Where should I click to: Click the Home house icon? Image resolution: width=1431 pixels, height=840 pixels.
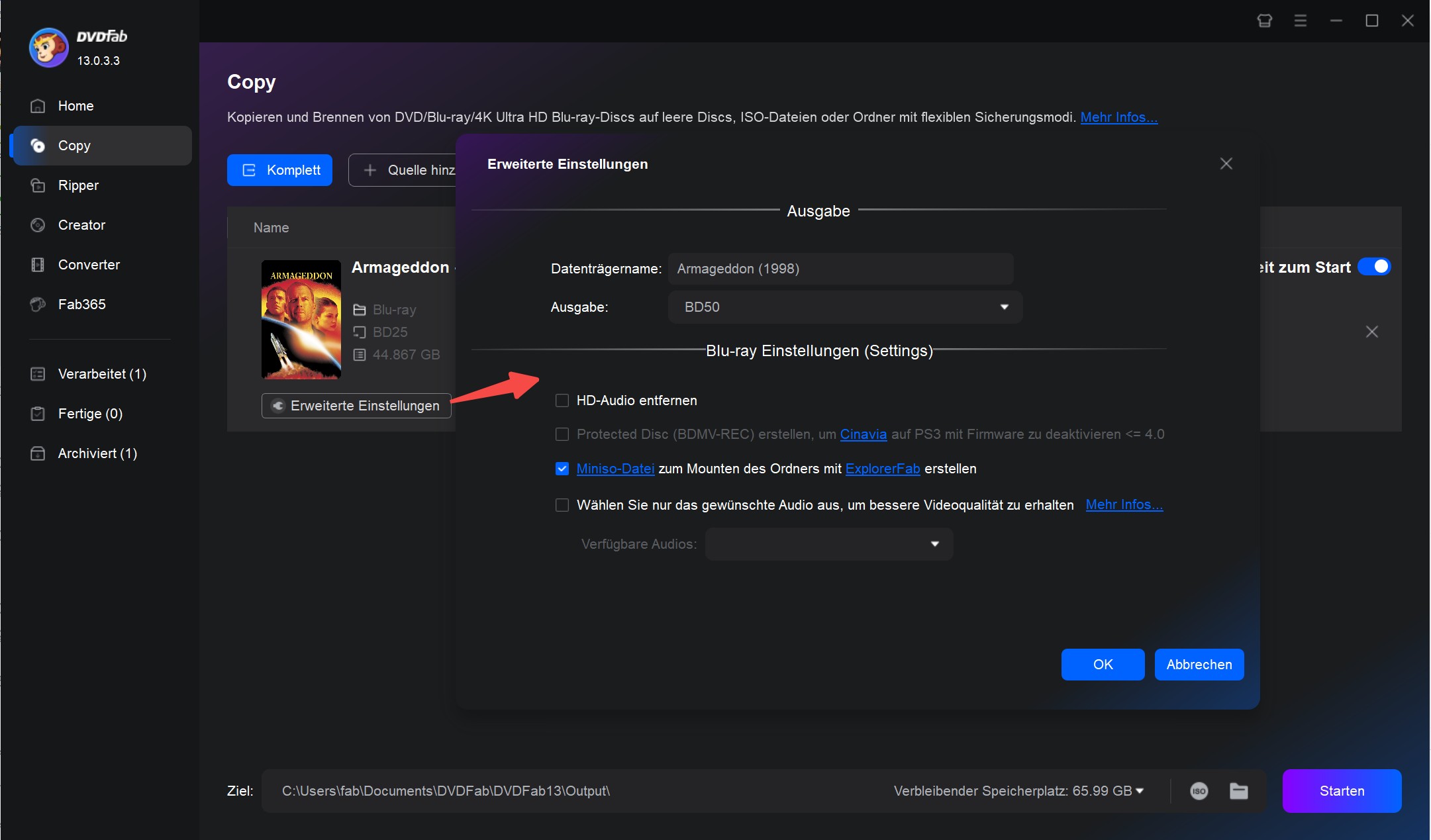(38, 106)
